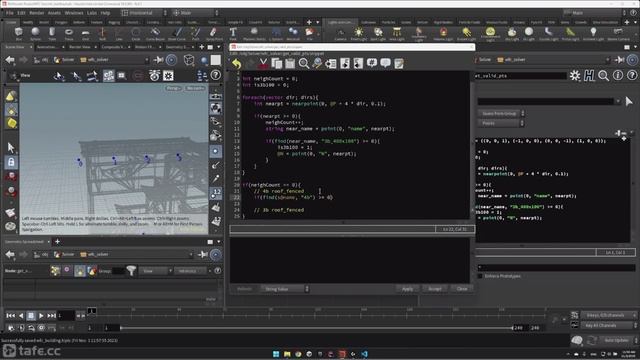The height and width of the screenshot is (360, 640).
Task: Click the info icon in parameter pane
Action: (x=618, y=76)
